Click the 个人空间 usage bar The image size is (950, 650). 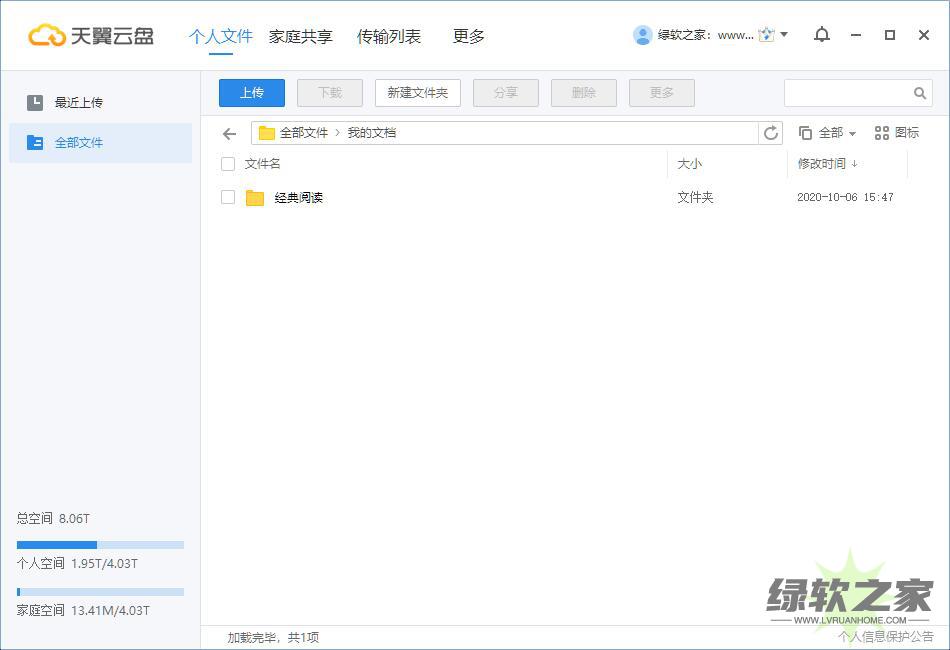100,545
